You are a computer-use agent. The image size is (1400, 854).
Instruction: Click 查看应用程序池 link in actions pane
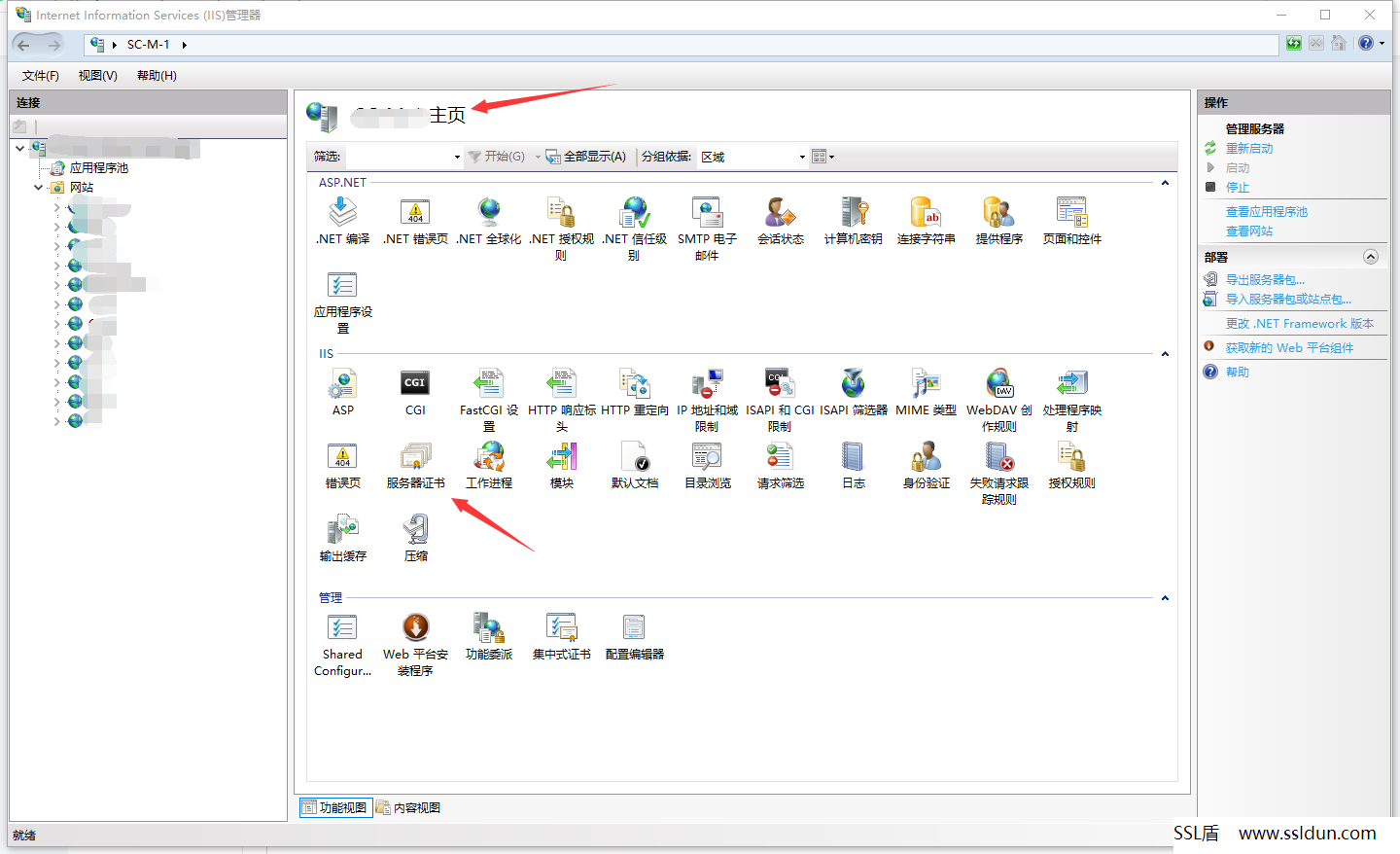[1266, 212]
